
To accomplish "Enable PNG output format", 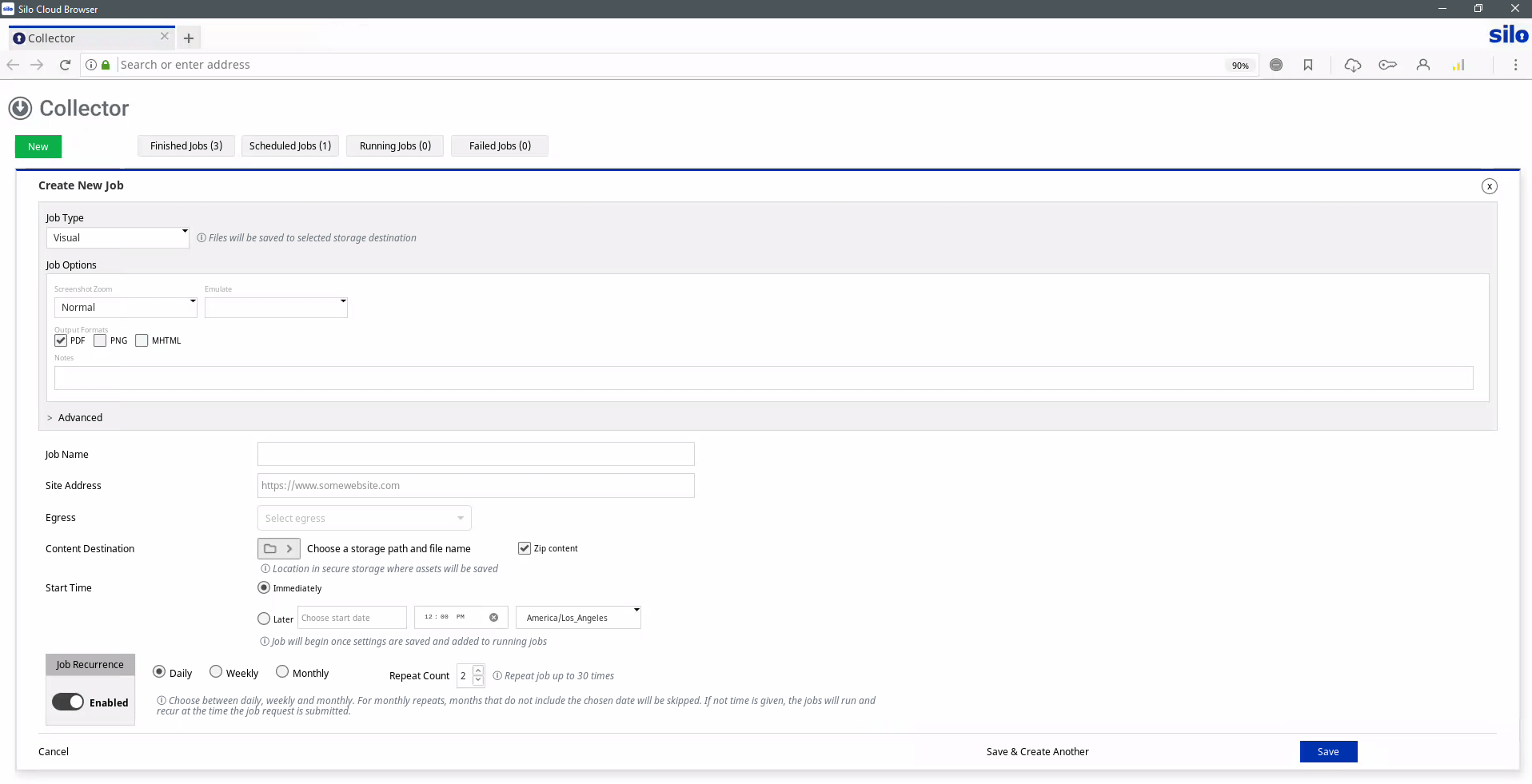I will tap(100, 340).
